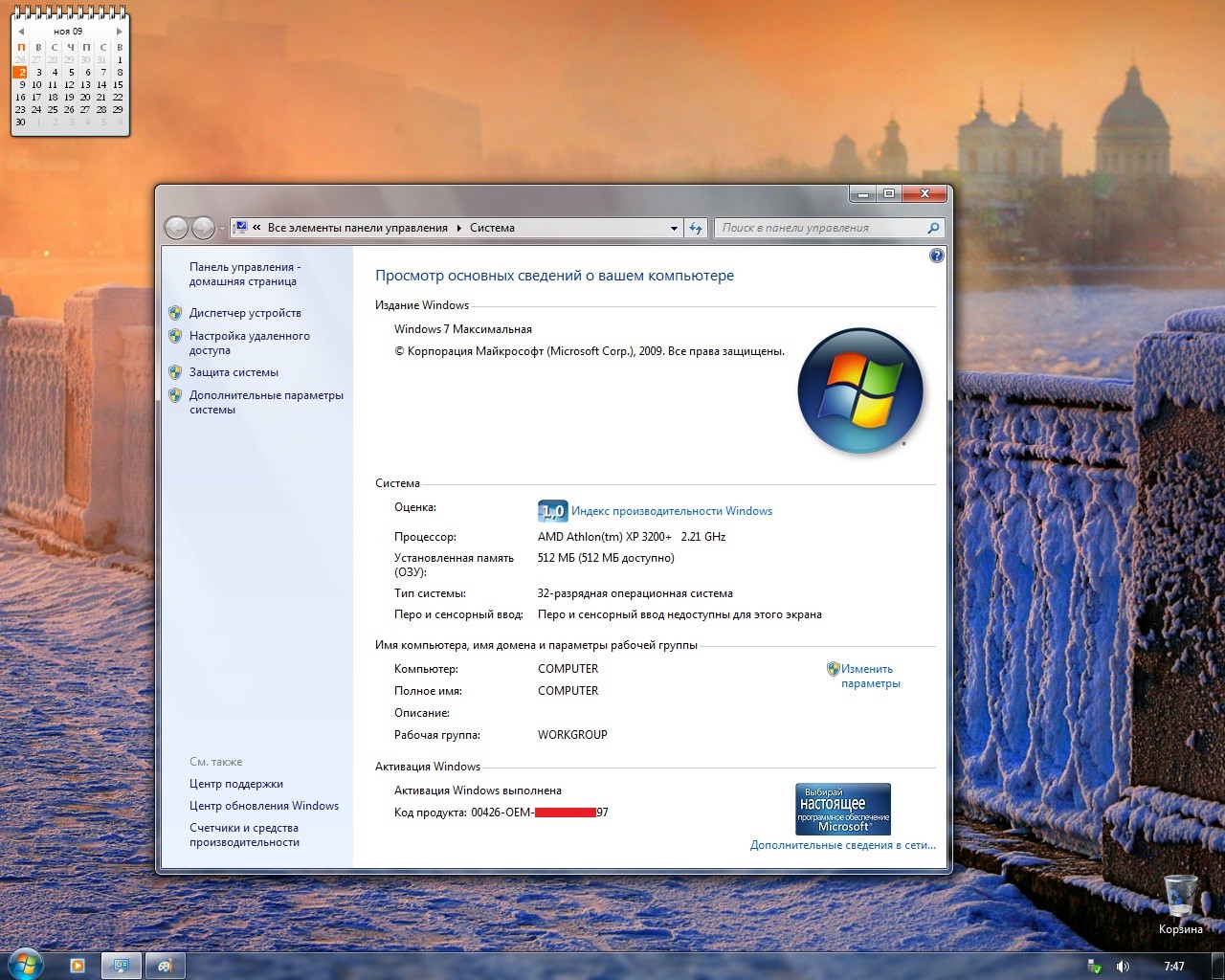Open the address bar history dropdown arrow

pyautogui.click(x=674, y=228)
